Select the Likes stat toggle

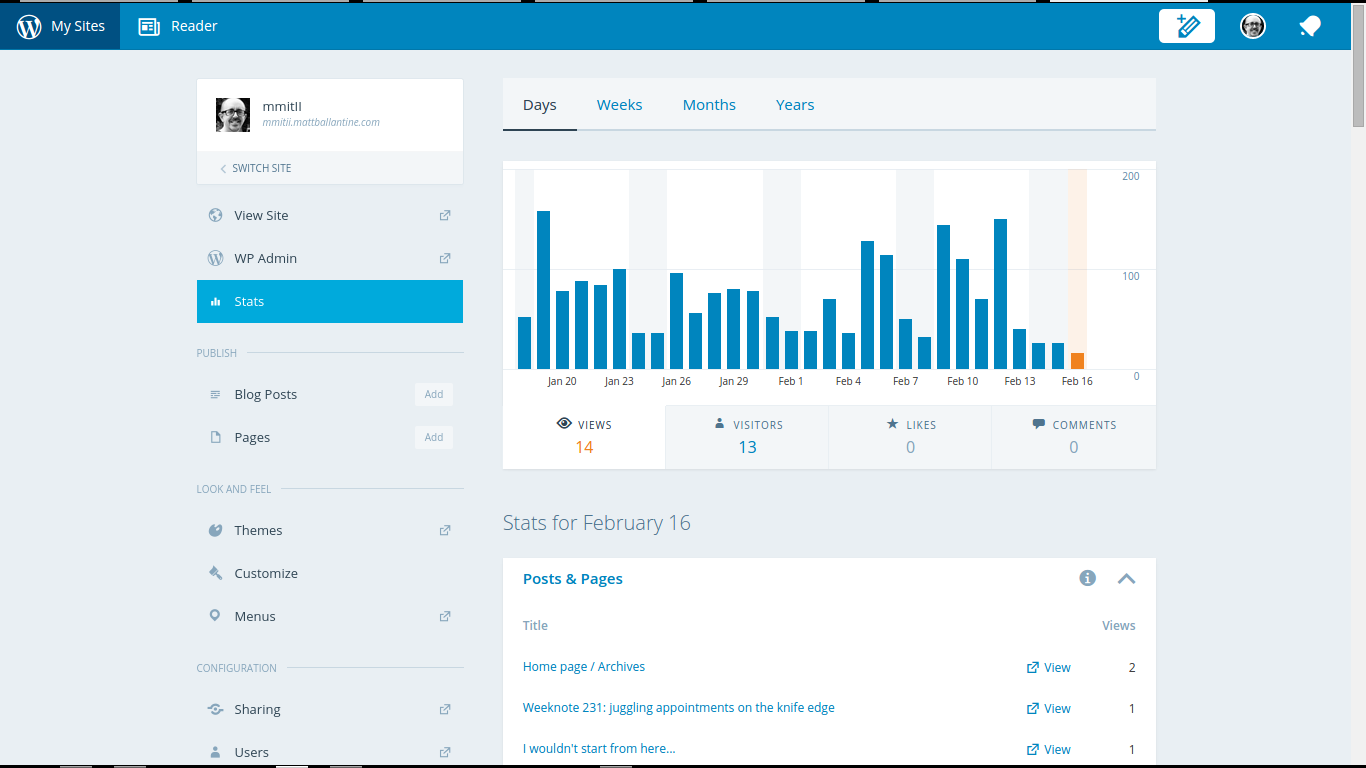910,437
